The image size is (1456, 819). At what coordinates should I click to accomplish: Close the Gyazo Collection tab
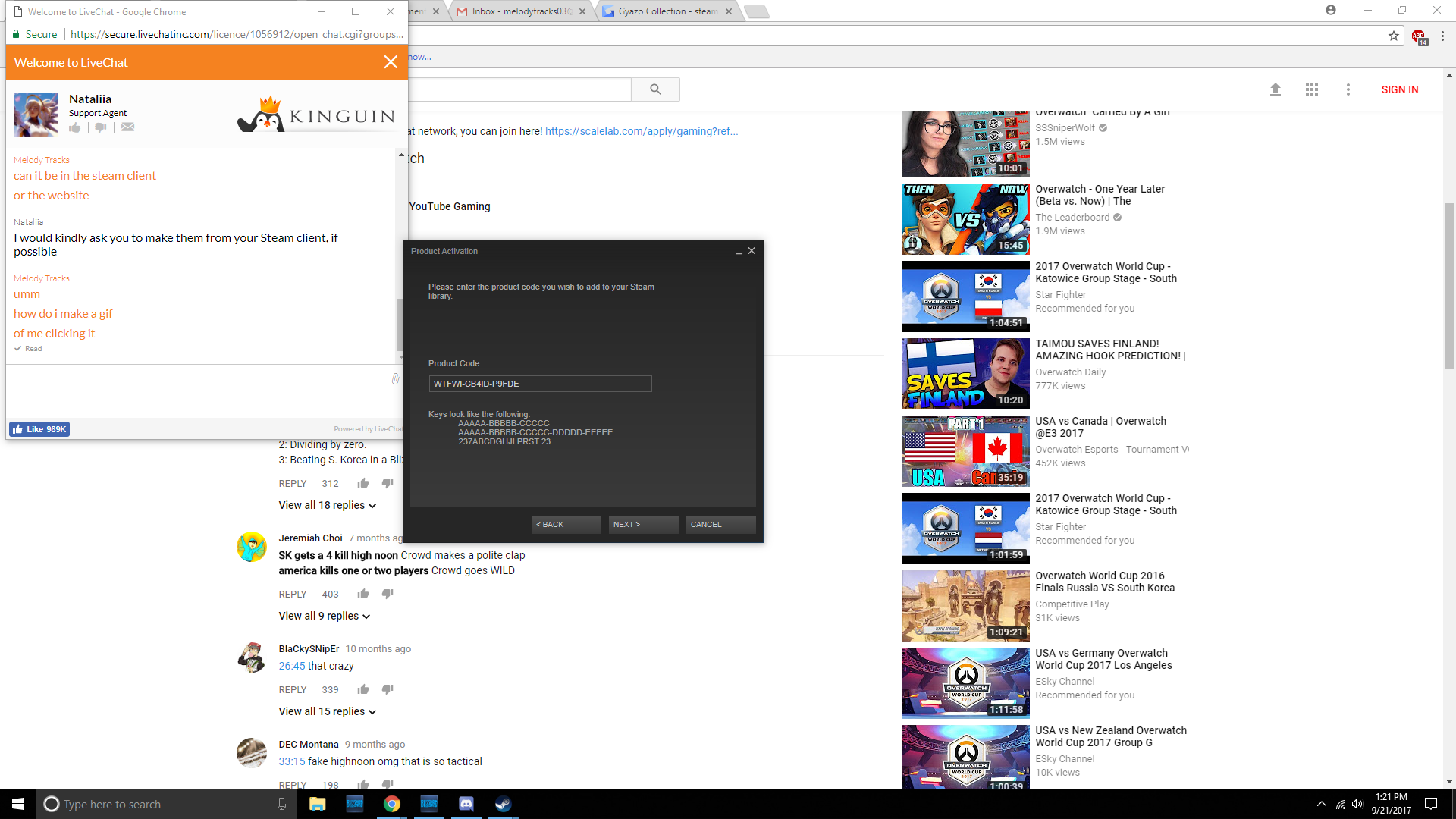(x=729, y=11)
